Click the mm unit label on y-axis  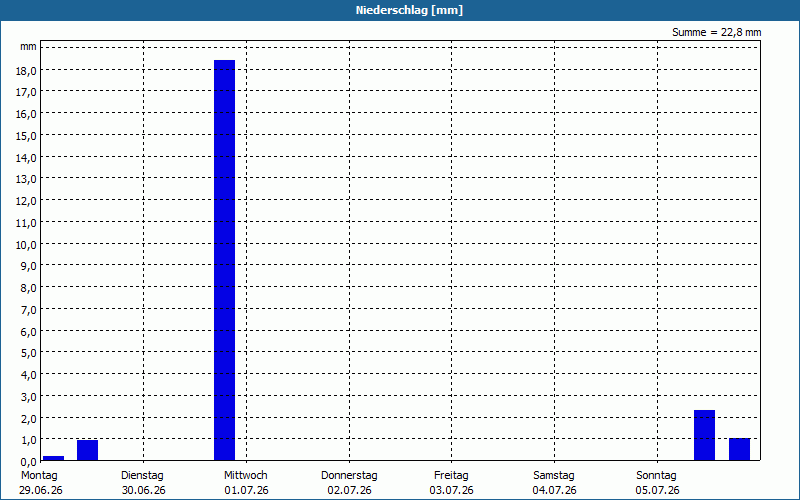pos(29,47)
